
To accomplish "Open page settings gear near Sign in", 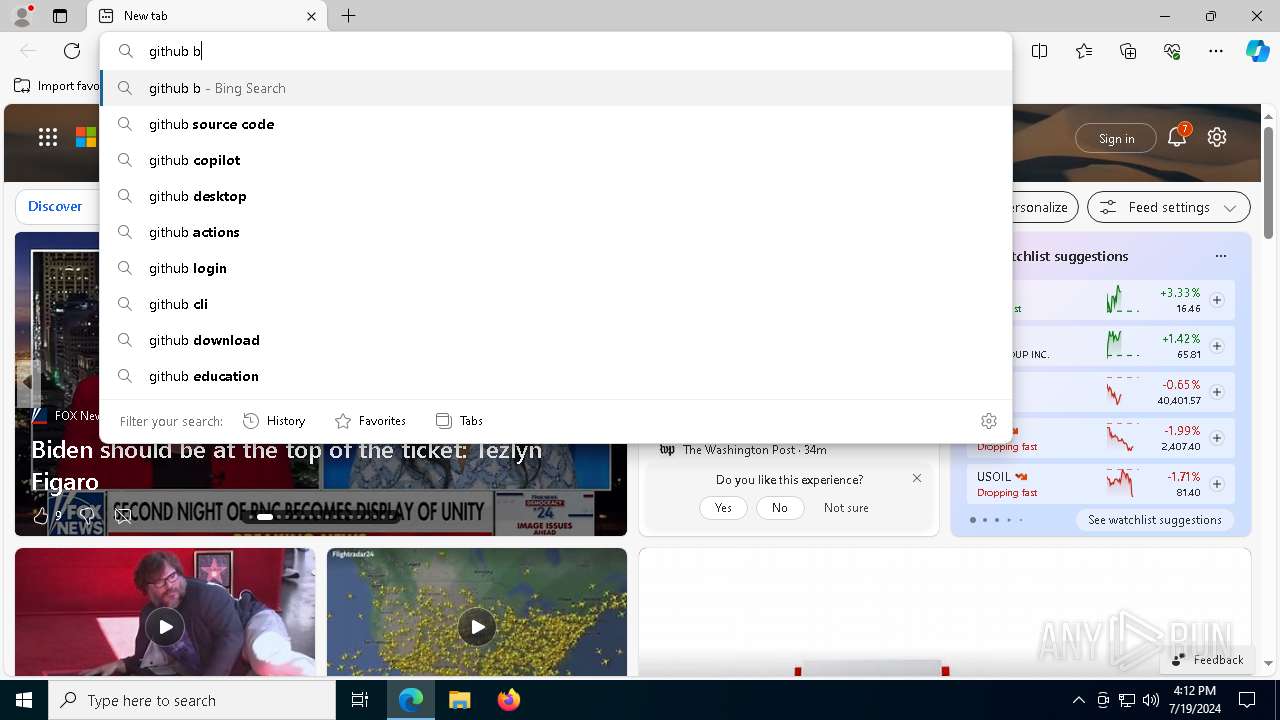I will (x=1217, y=138).
